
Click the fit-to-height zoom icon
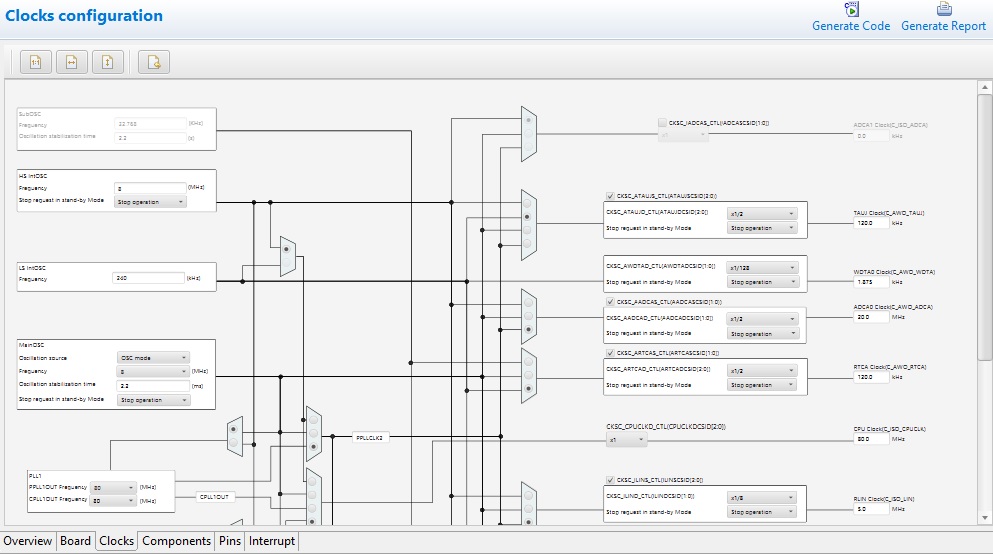(108, 62)
